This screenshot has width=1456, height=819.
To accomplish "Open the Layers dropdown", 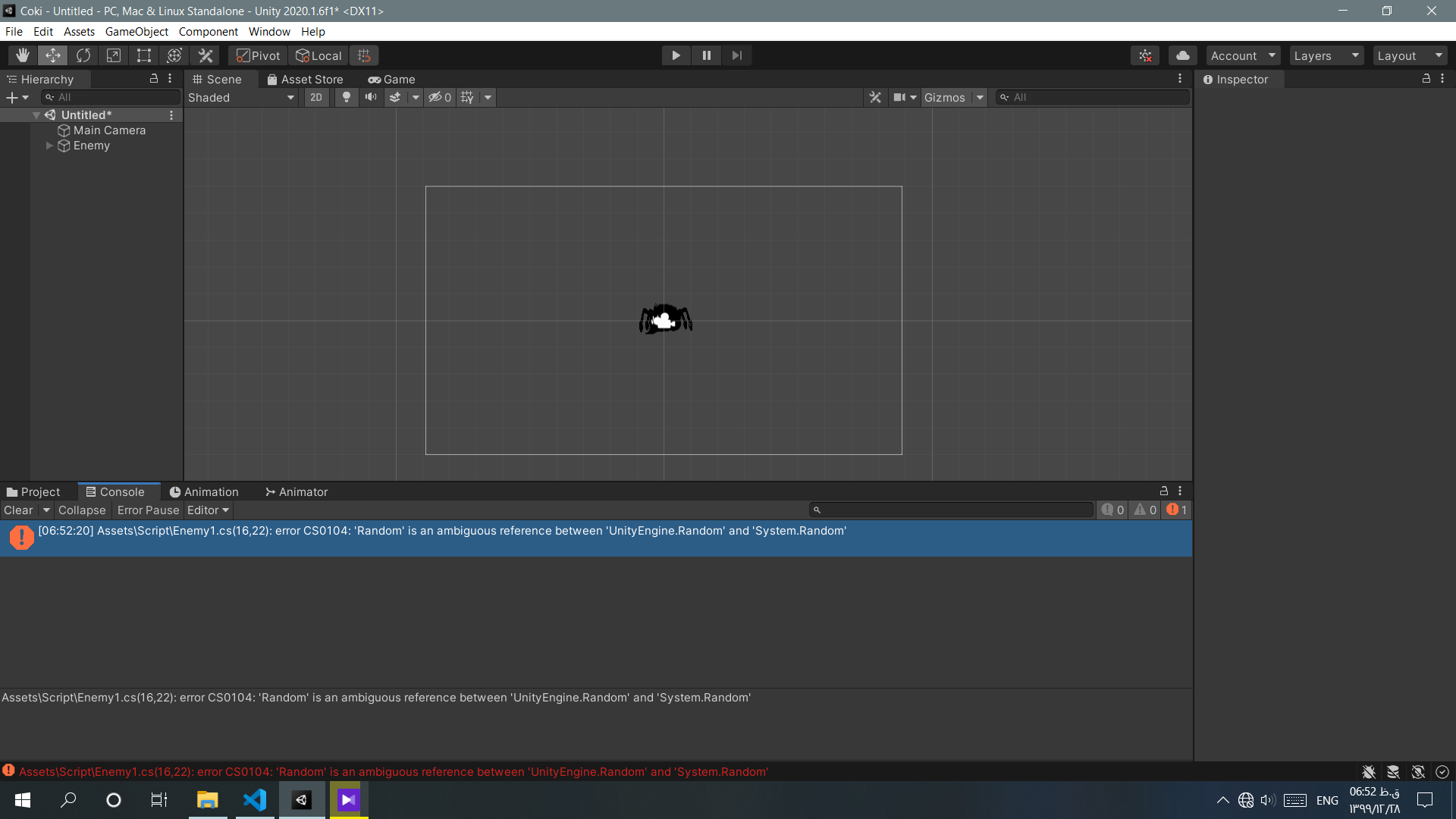I will tap(1326, 55).
